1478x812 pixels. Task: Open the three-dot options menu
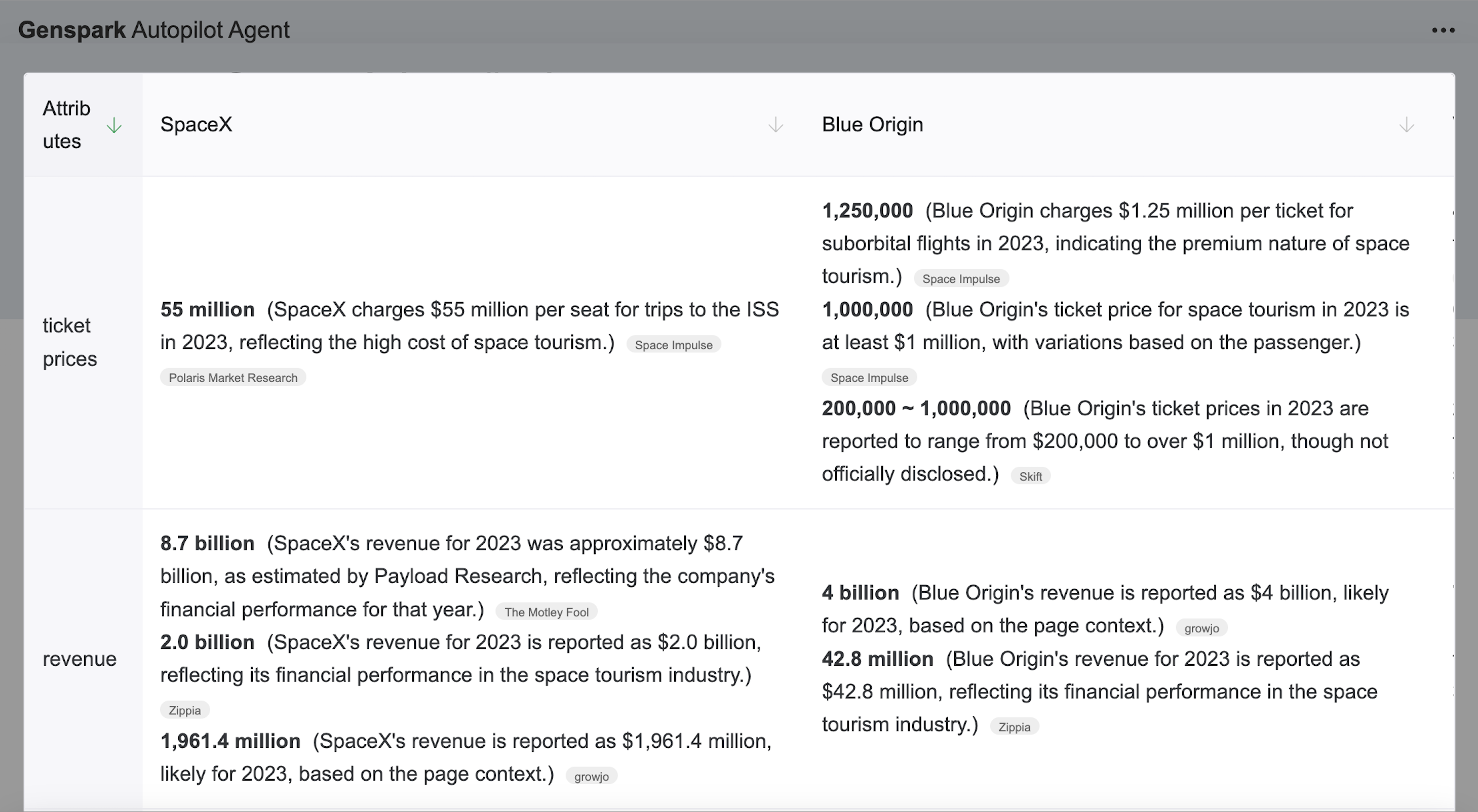[x=1442, y=31]
